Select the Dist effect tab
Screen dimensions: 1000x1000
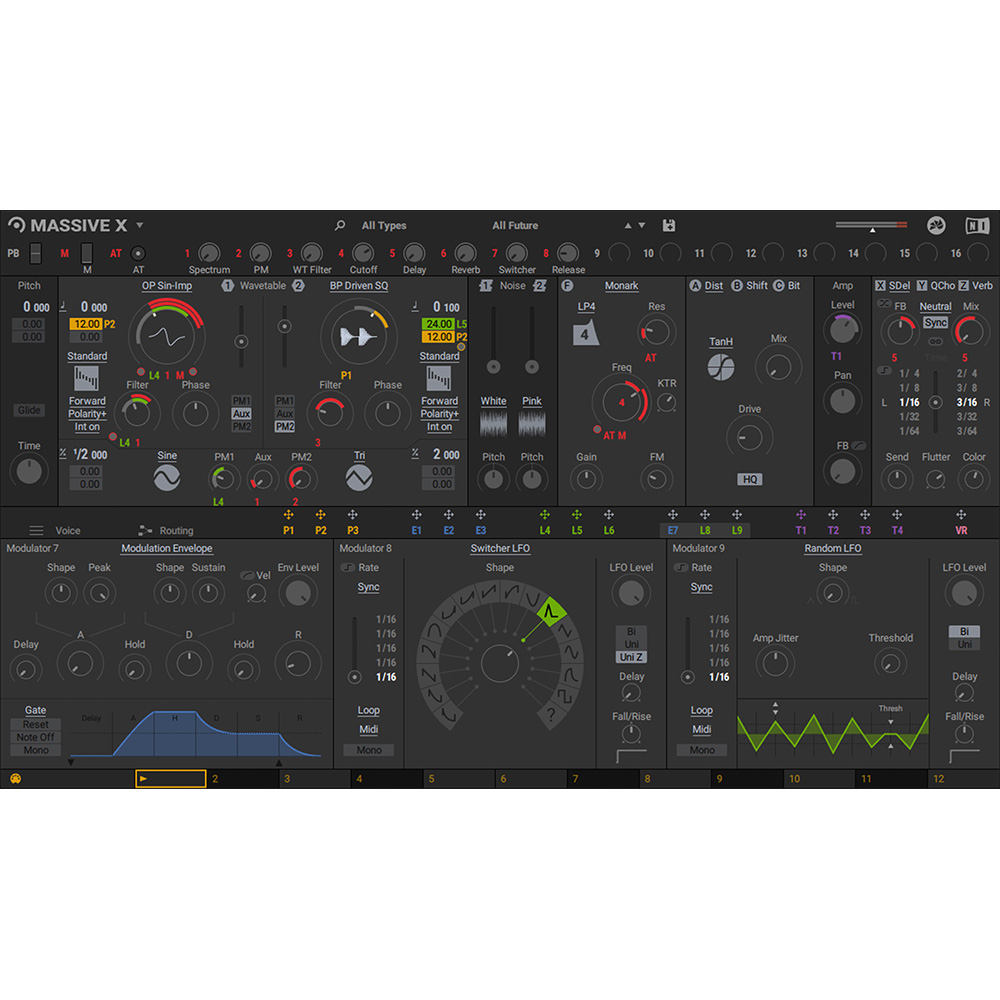[712, 285]
